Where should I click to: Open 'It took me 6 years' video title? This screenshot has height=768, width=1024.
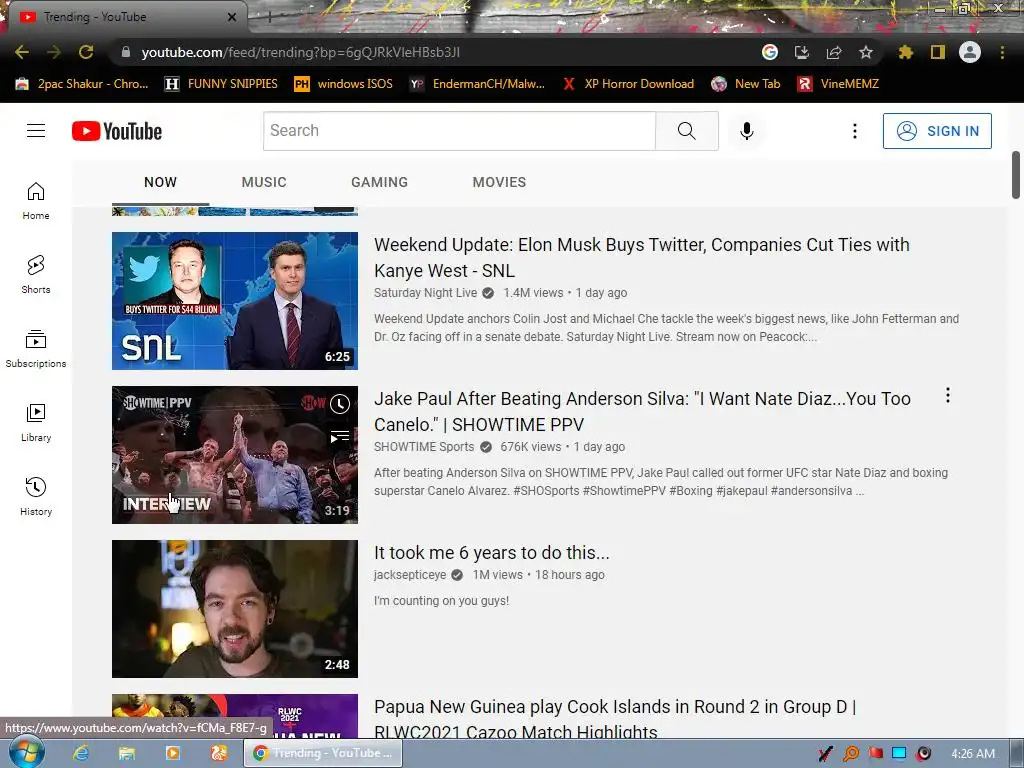pyautogui.click(x=491, y=552)
